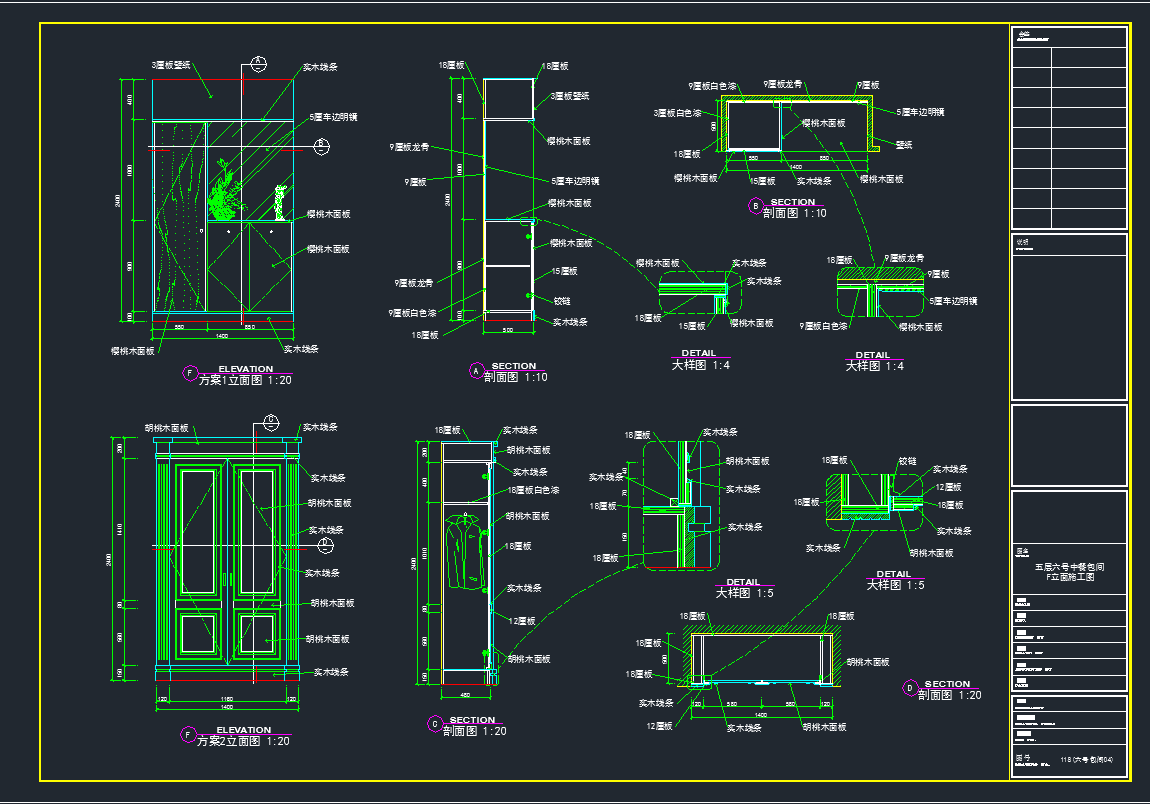Click the 18厘板白色漆 label in section C

[533, 491]
